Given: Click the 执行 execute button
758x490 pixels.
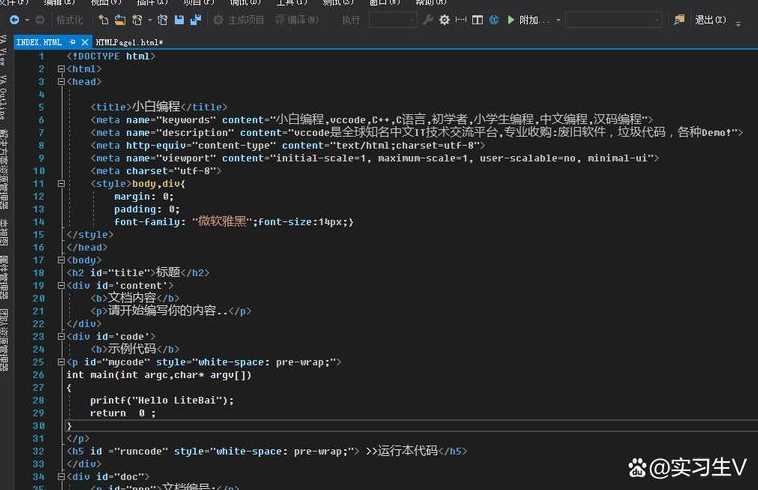Looking at the screenshot, I should point(350,20).
